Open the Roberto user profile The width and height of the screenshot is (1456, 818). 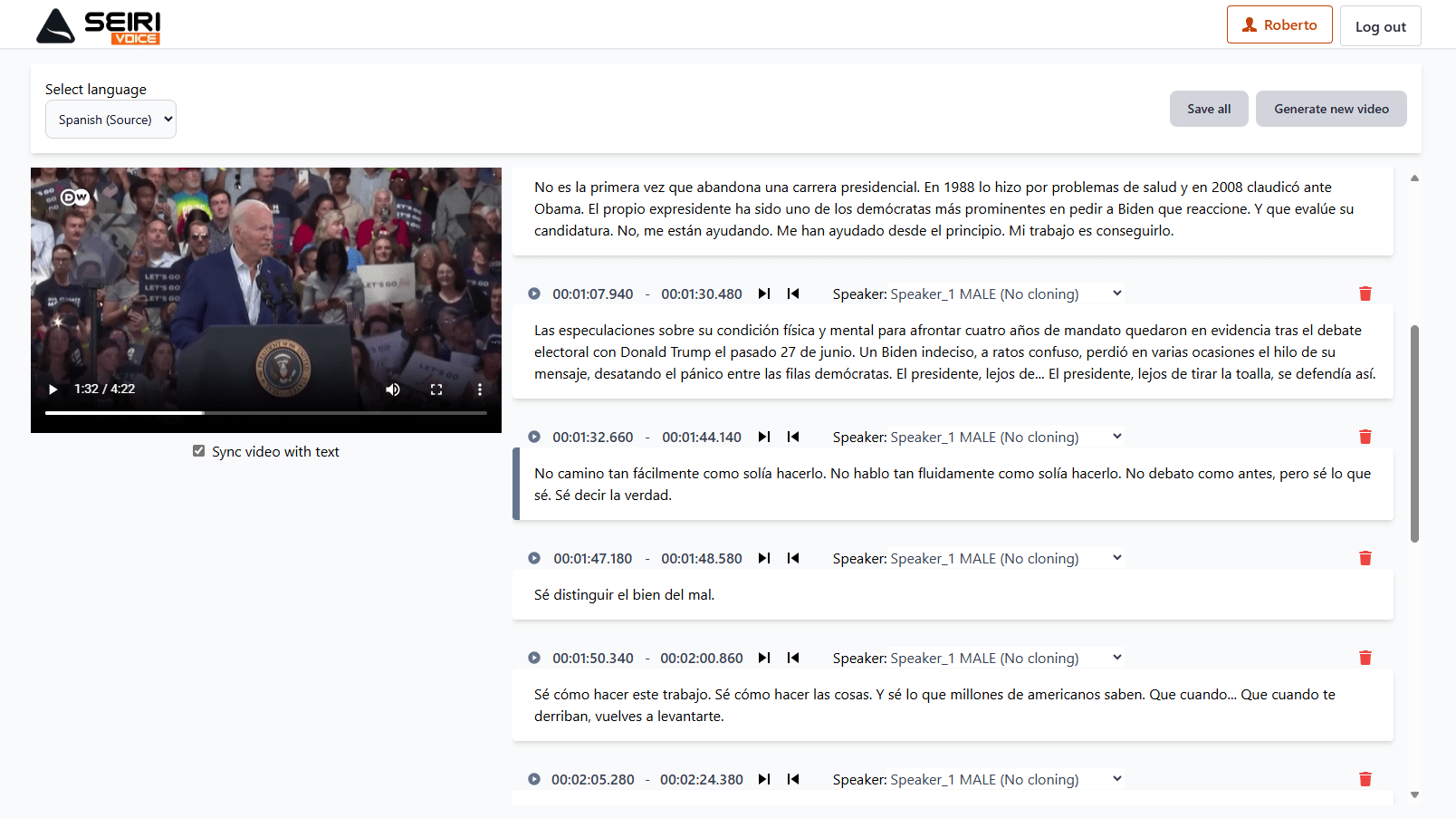(1279, 25)
